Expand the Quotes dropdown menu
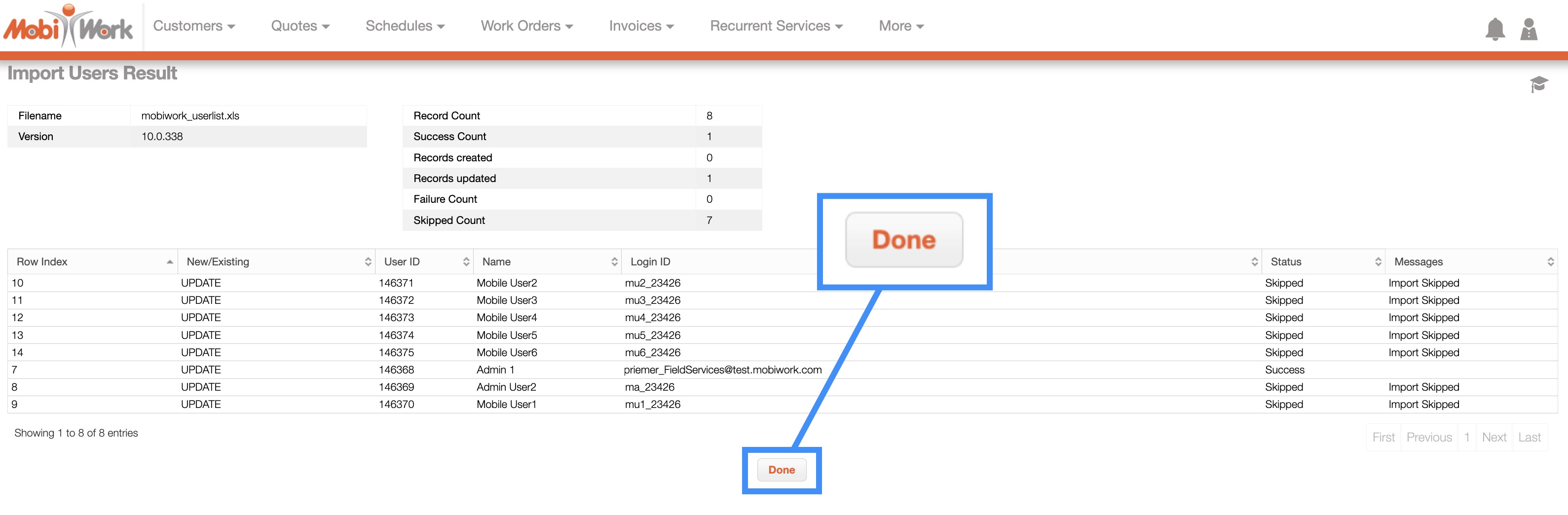This screenshot has height=515, width=1568. pos(300,26)
